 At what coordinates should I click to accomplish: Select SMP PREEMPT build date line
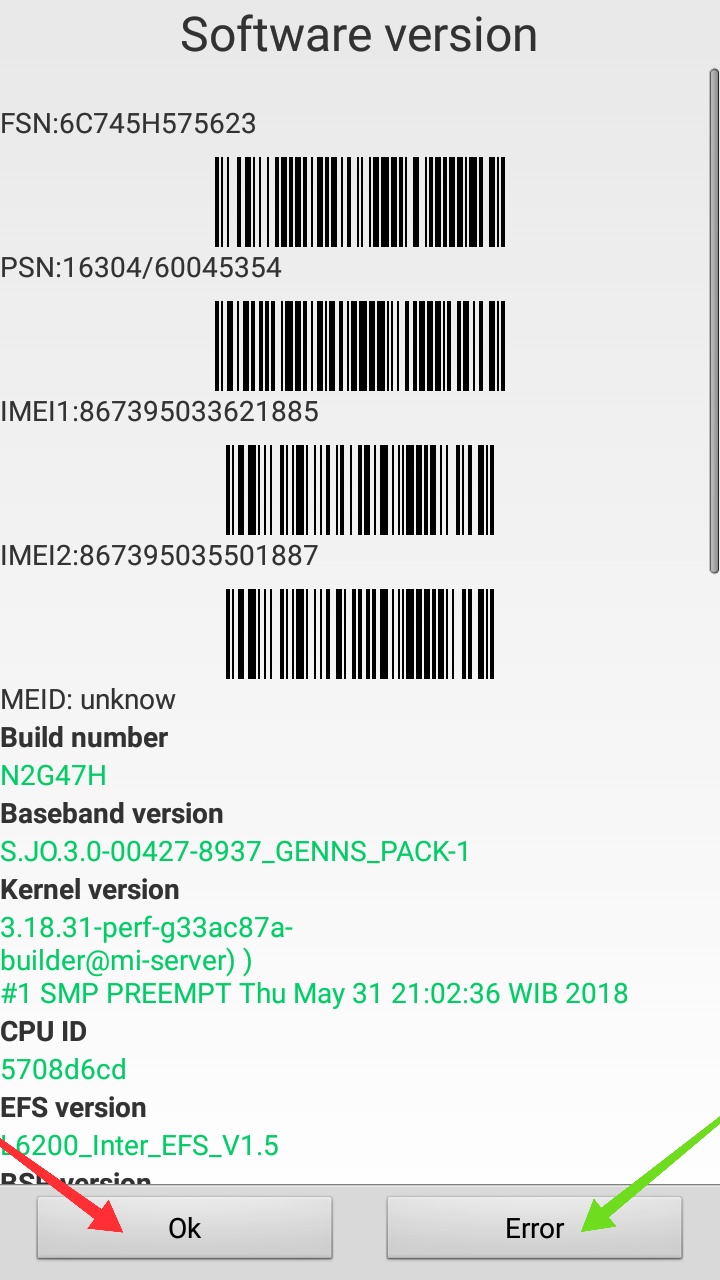pos(314,994)
